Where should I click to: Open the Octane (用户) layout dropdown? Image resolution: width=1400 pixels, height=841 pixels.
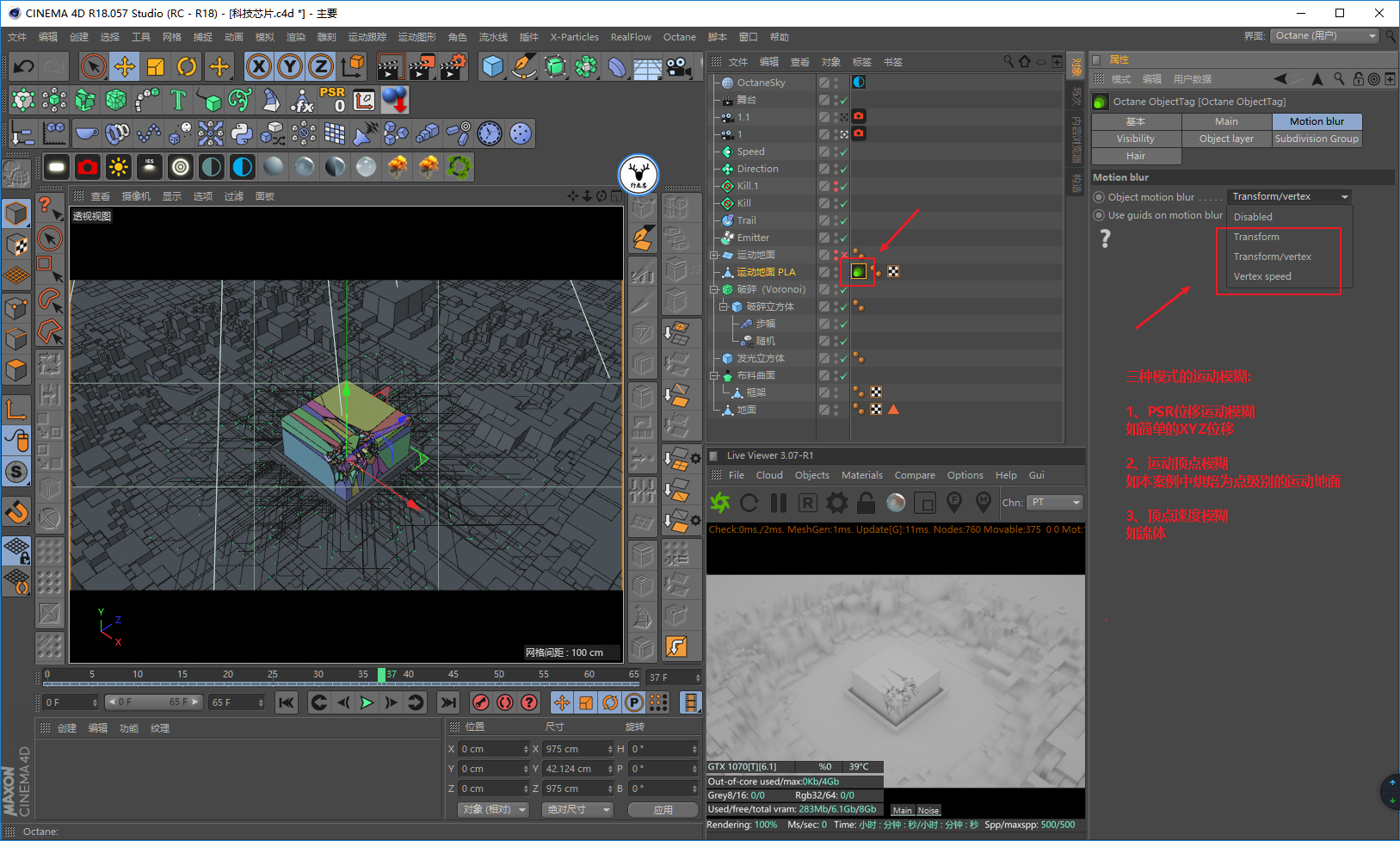click(x=1325, y=35)
